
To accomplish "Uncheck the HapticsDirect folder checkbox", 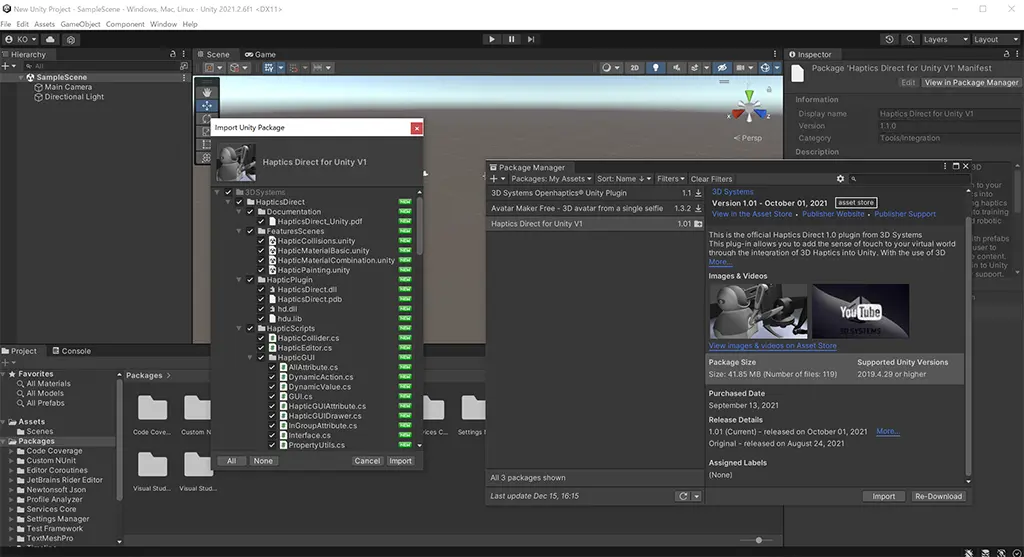I will 239,202.
